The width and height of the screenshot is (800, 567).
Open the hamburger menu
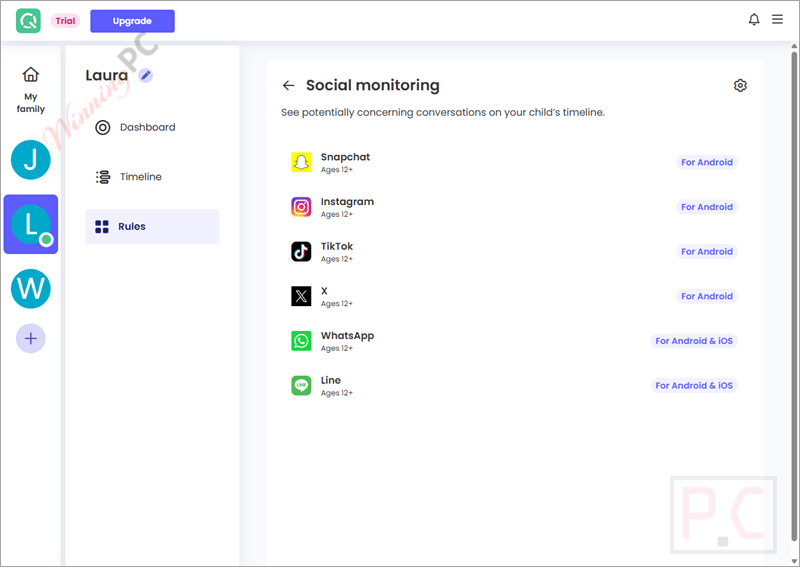(x=777, y=19)
